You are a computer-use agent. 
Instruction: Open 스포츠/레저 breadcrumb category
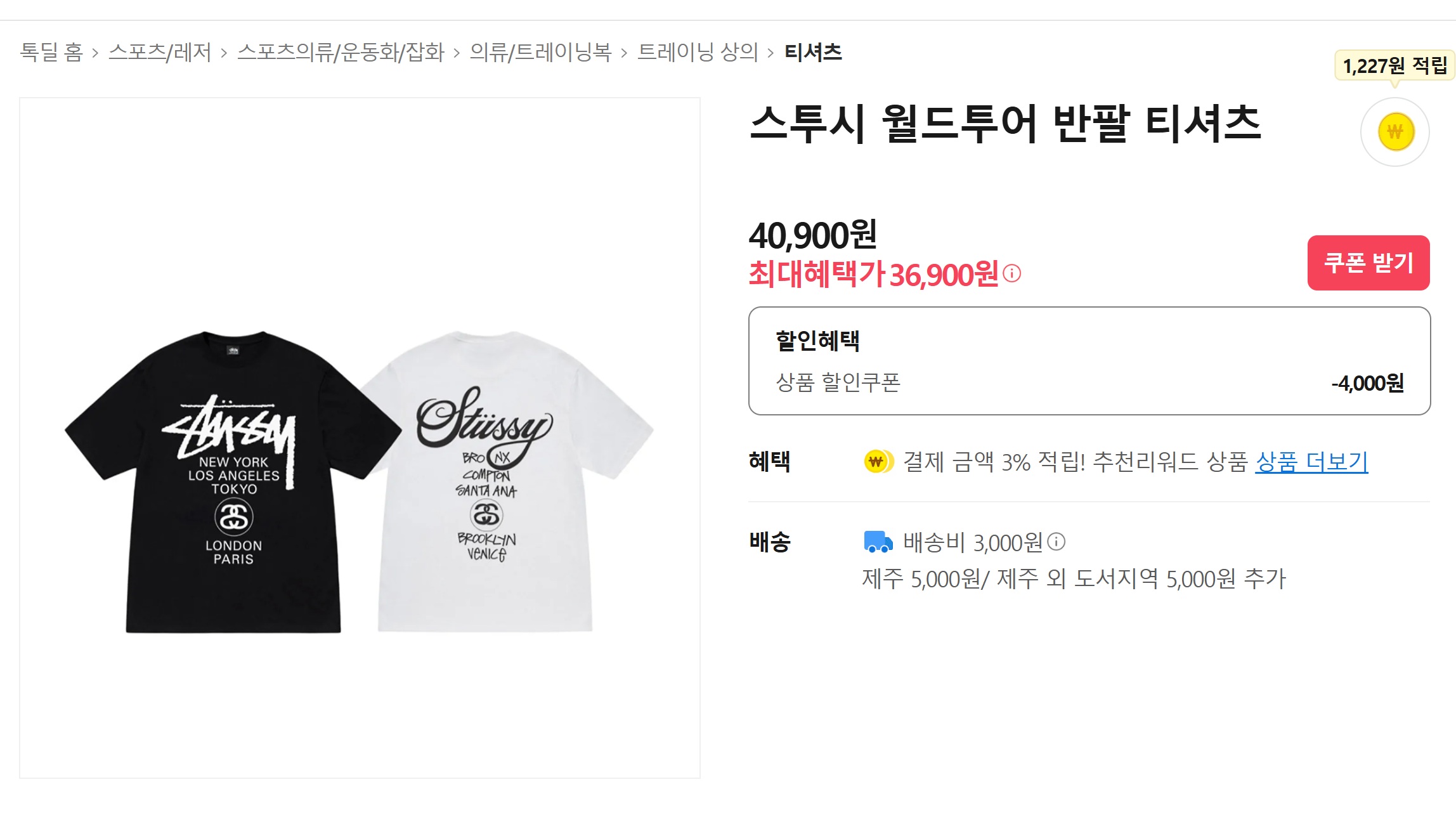click(160, 52)
